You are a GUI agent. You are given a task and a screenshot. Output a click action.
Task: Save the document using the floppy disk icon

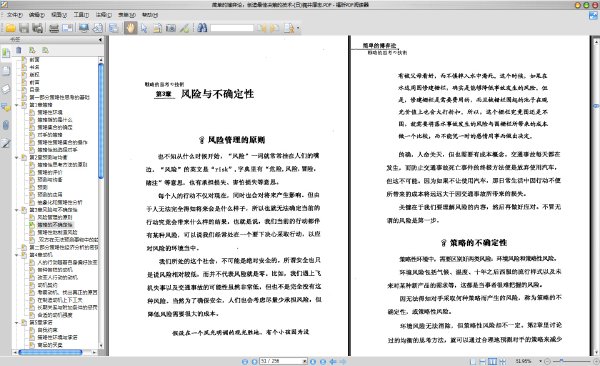24,28
